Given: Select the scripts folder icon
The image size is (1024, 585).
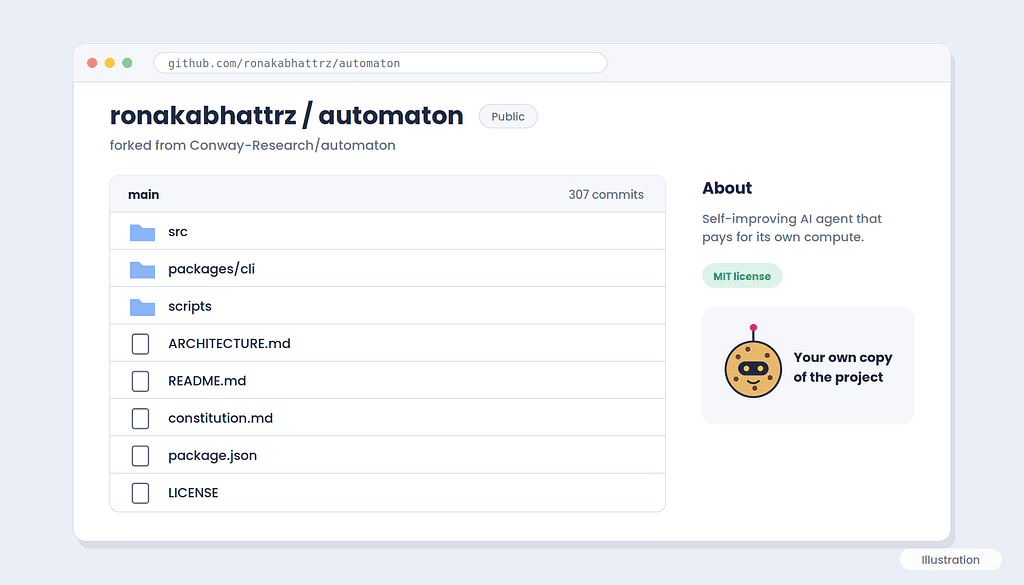Looking at the screenshot, I should 142,307.
